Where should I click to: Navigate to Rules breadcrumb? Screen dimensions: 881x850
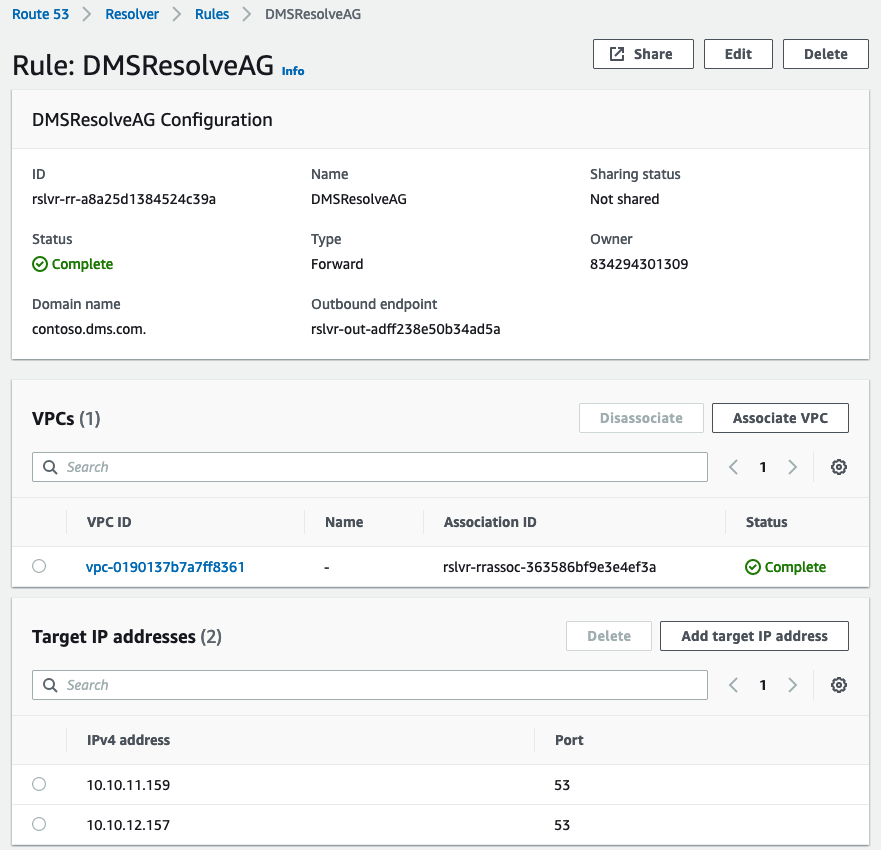[212, 14]
